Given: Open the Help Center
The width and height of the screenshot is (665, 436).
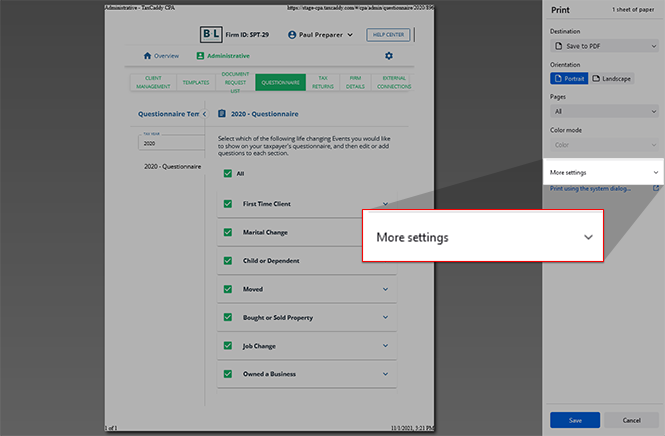Looking at the screenshot, I should [388, 35].
